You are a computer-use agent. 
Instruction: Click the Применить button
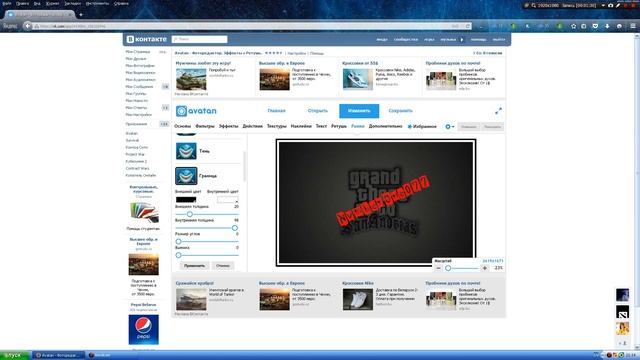point(194,266)
